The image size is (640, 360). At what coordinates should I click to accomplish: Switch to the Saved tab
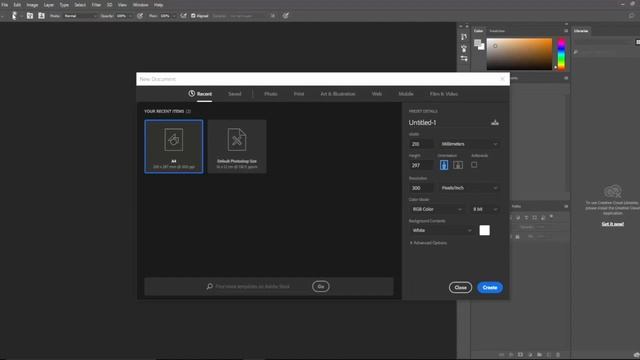click(x=235, y=94)
